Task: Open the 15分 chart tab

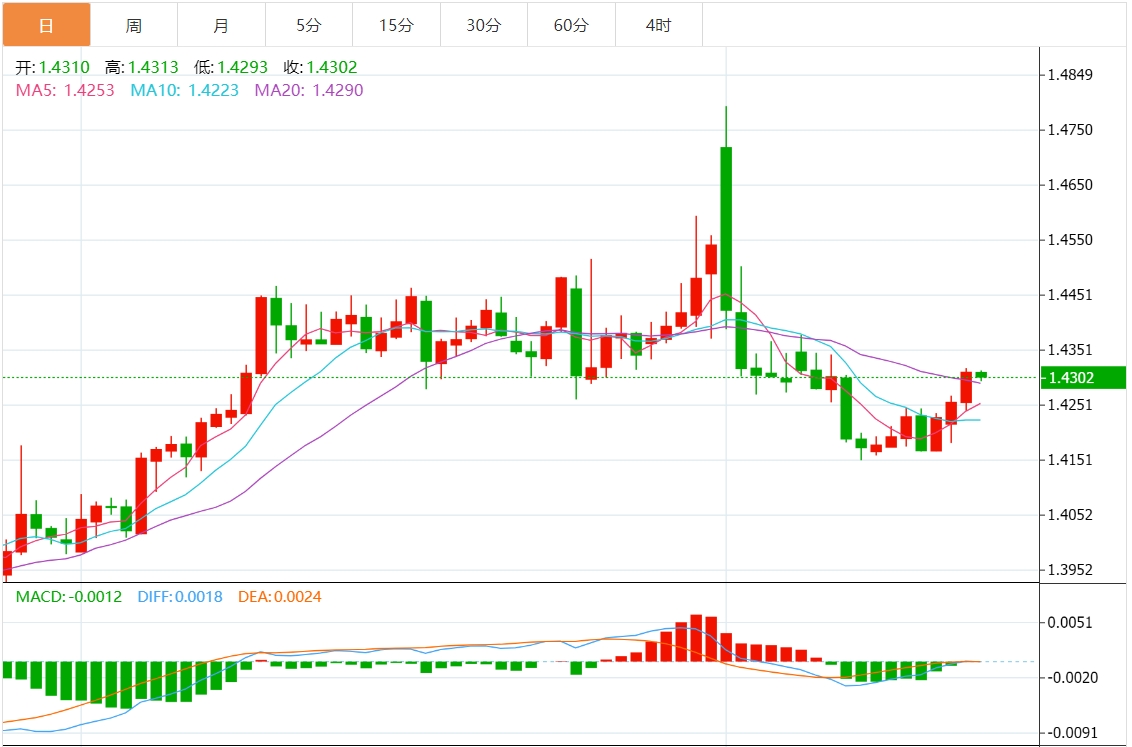Action: tap(396, 25)
